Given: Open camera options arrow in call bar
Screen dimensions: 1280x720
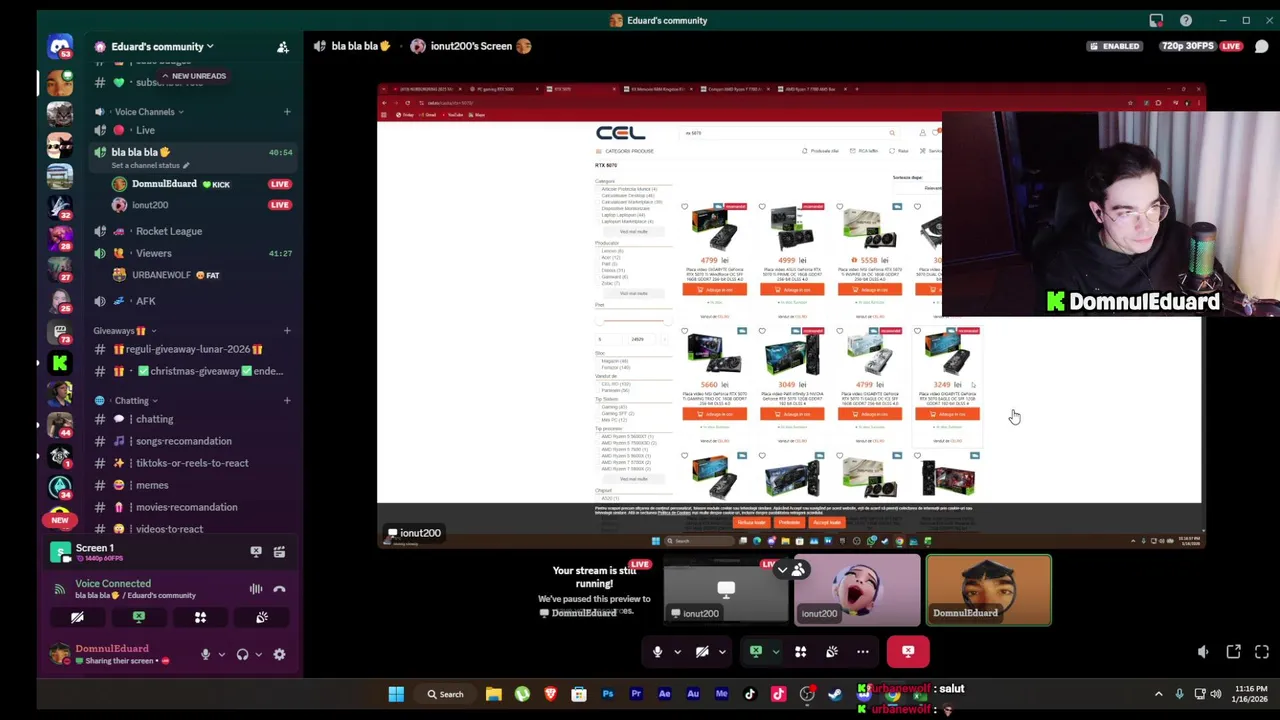Looking at the screenshot, I should click(722, 652).
